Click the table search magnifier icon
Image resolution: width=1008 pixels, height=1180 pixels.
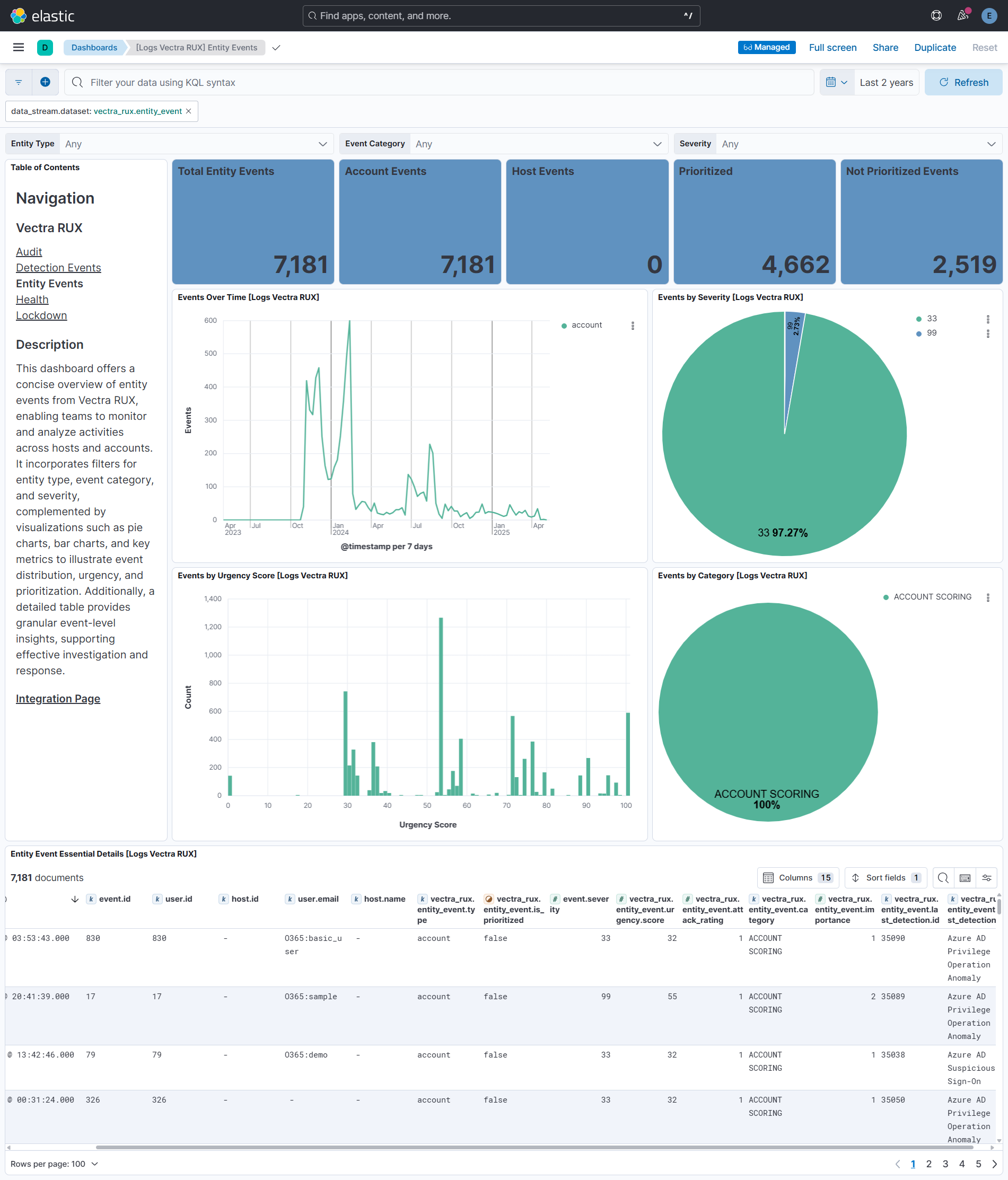coord(942,878)
